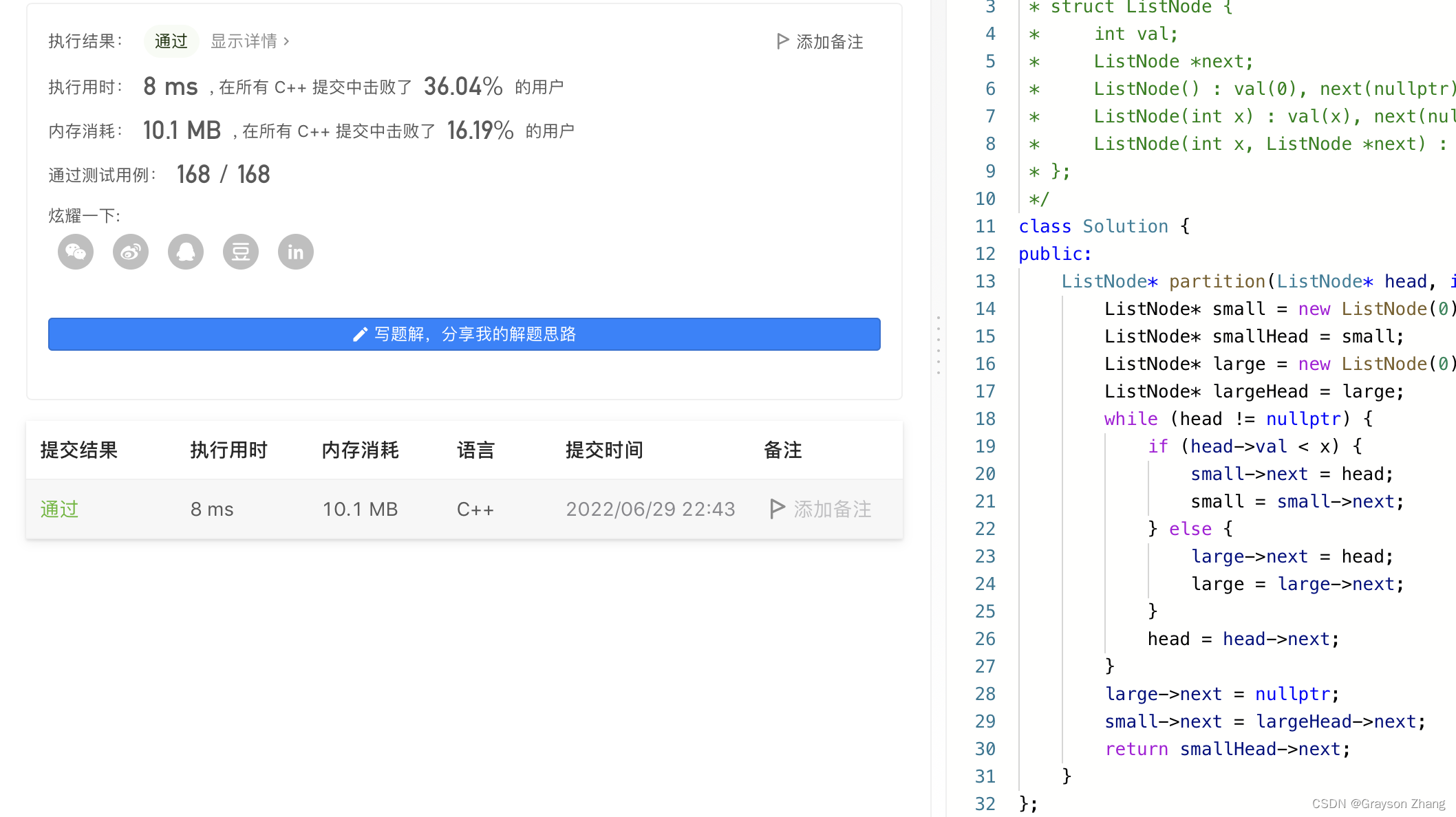Click the 提交时间 column header
The width and height of the screenshot is (1456, 817).
click(605, 450)
